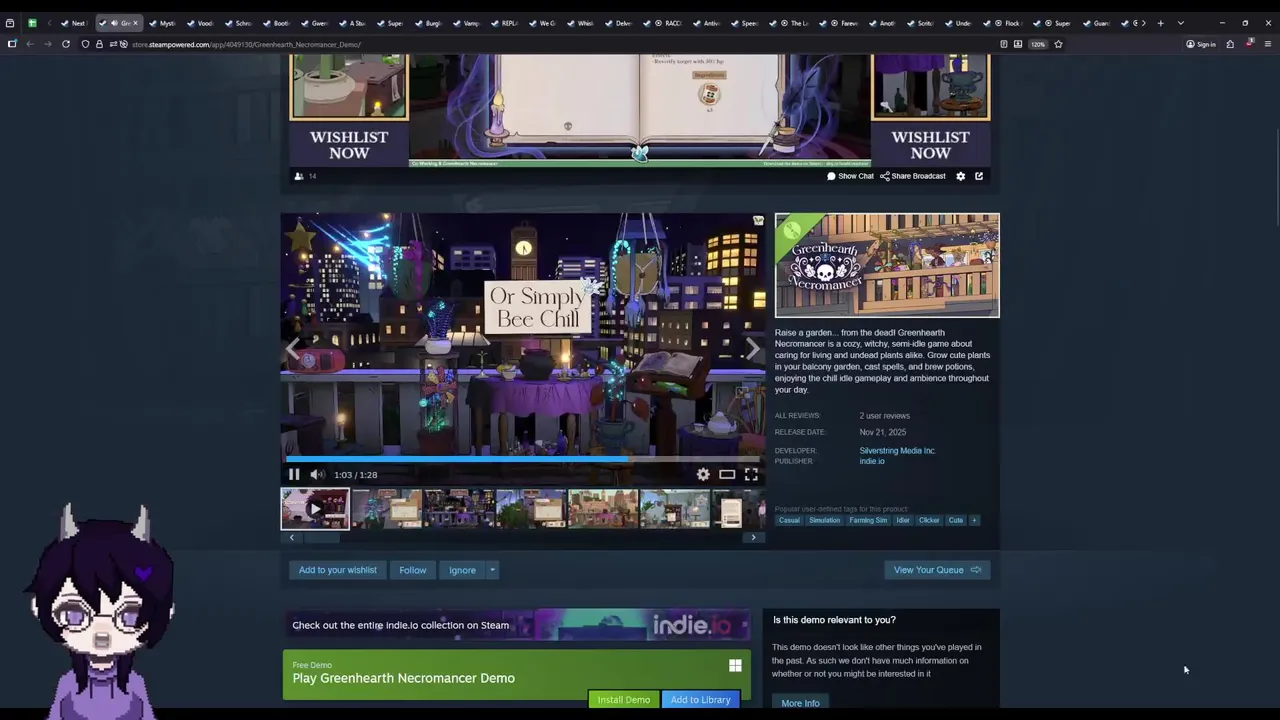Viewport: 1280px width, 720px height.
Task: Click site security padlock icon
Action: coord(99,44)
